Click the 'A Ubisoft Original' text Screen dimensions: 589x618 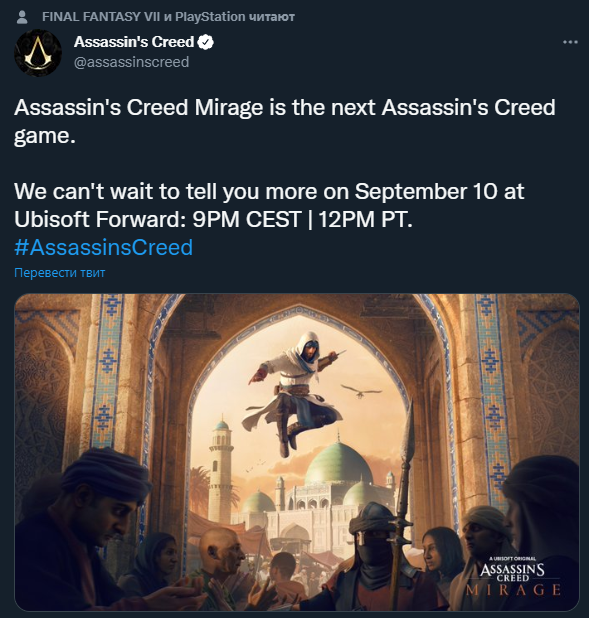point(513,558)
